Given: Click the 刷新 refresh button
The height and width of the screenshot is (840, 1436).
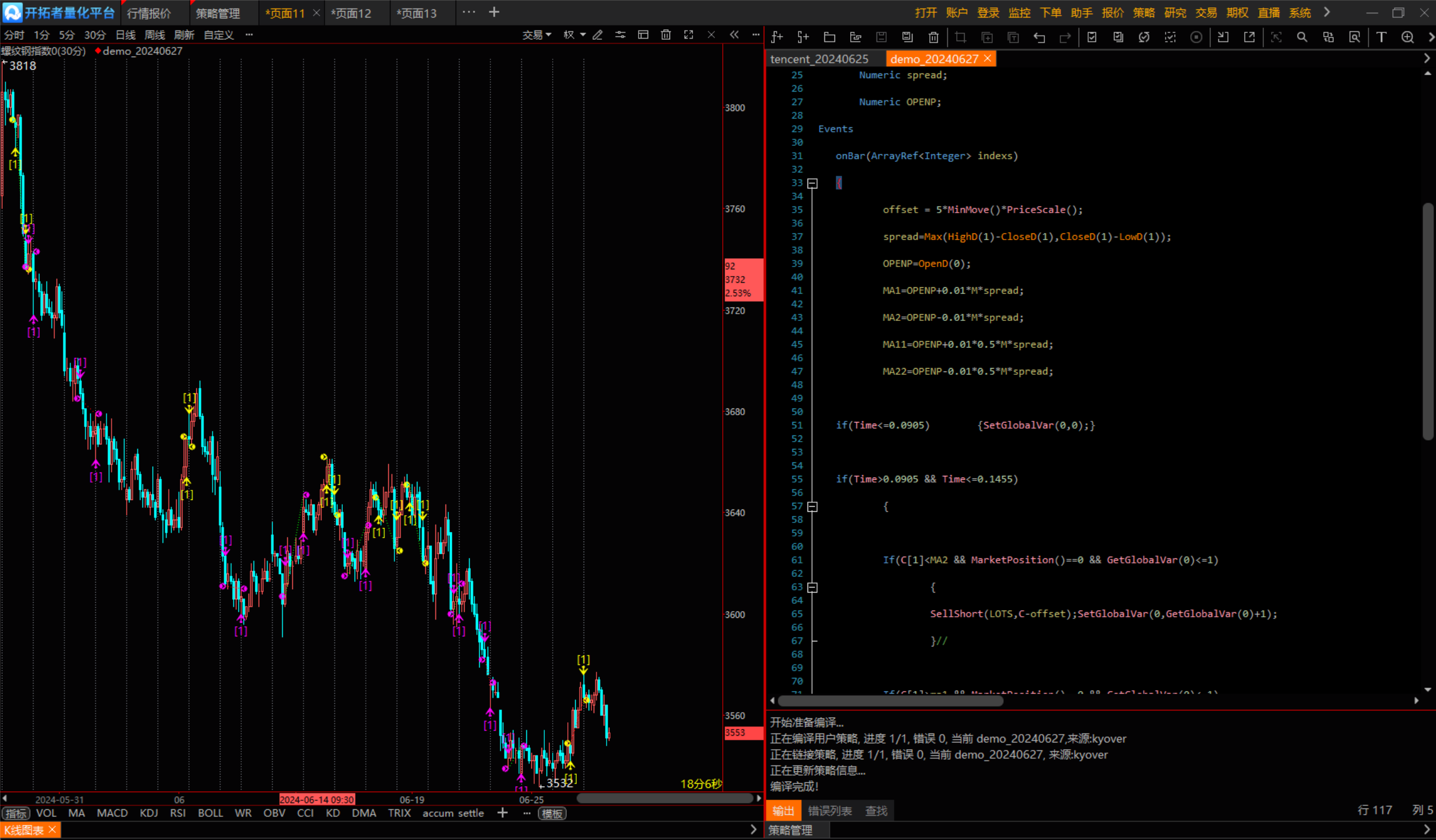Looking at the screenshot, I should pyautogui.click(x=184, y=35).
